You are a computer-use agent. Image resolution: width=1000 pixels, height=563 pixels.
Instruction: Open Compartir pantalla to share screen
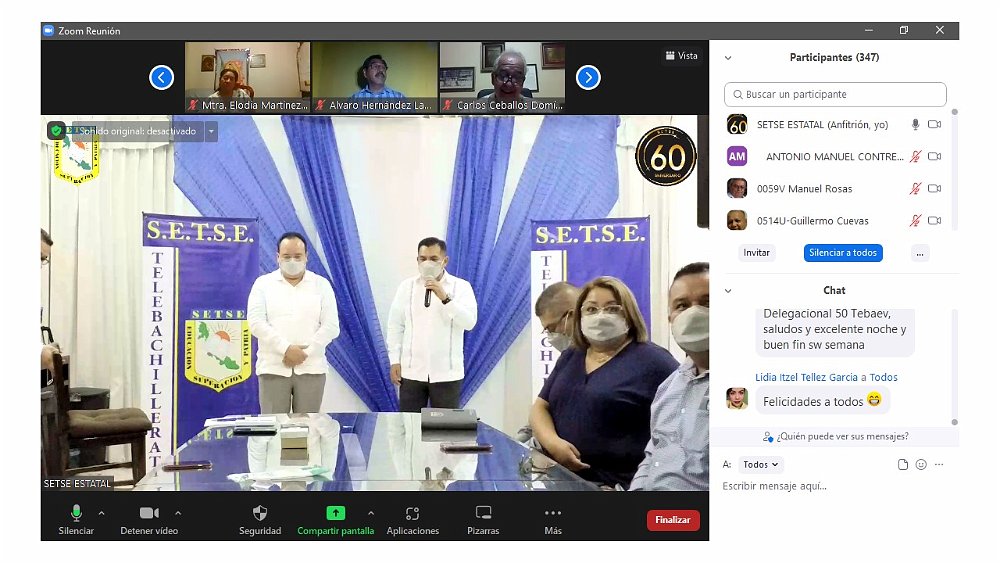tap(336, 514)
